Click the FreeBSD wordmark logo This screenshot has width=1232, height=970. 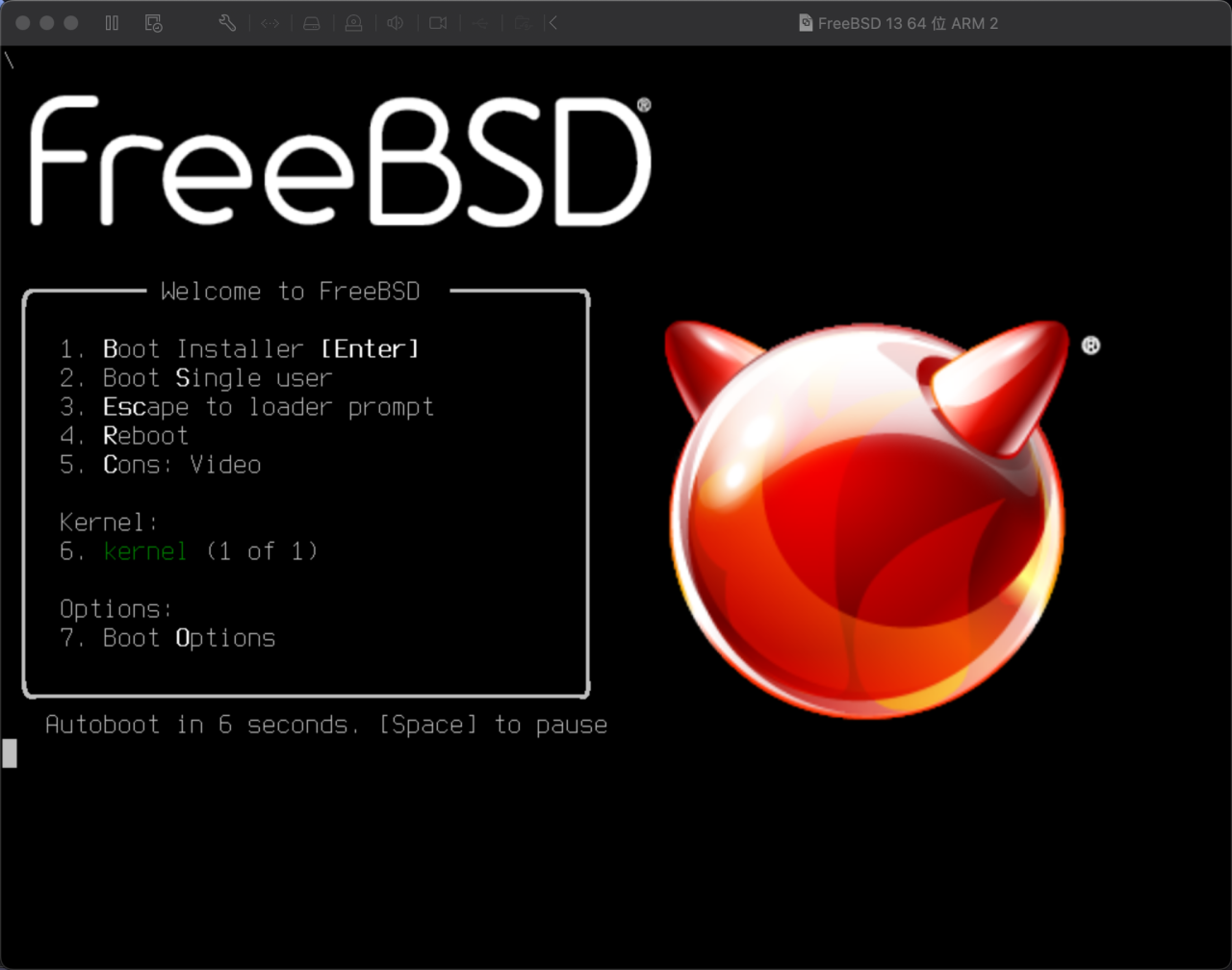click(341, 161)
